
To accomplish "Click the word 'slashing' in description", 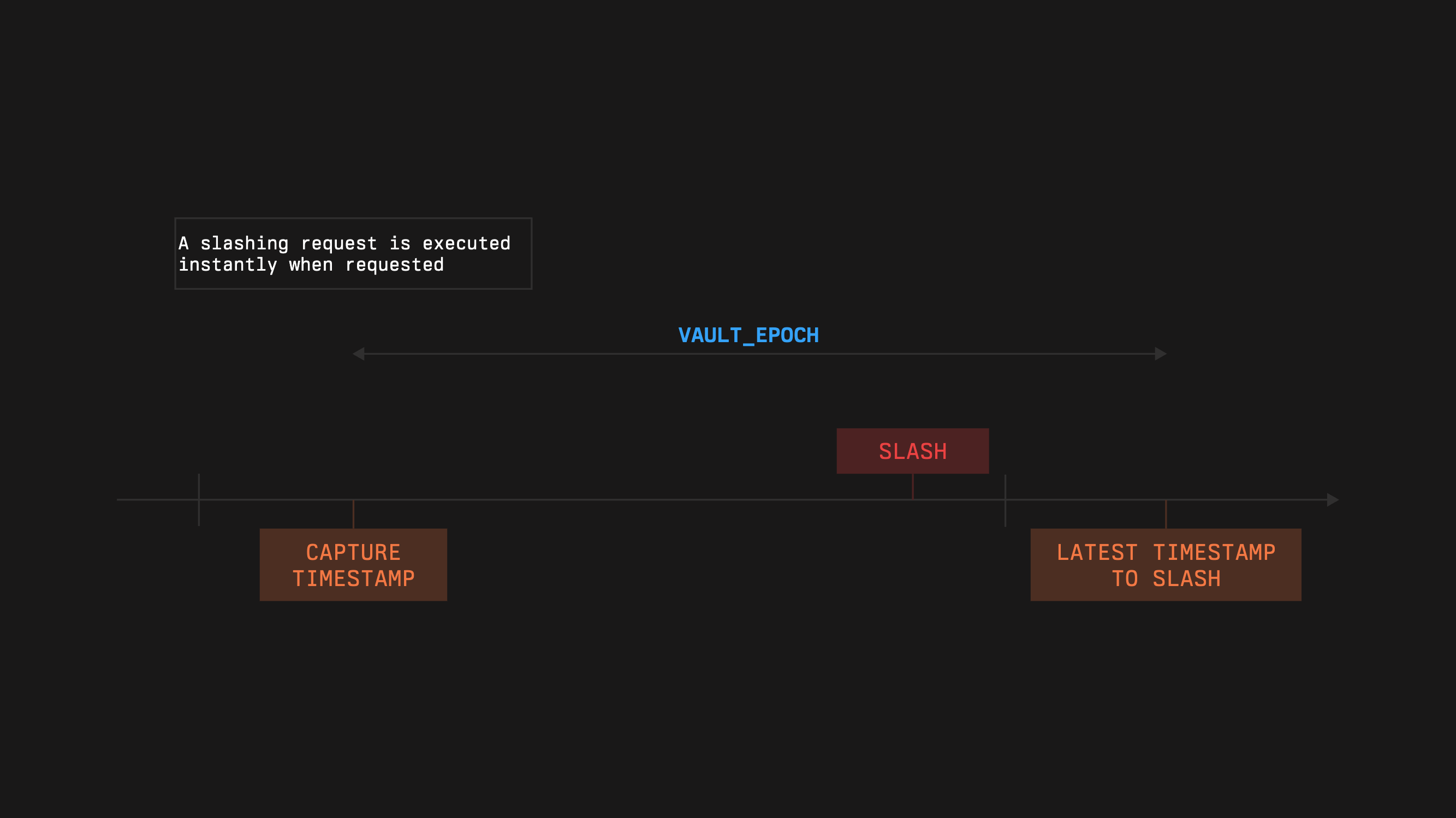I will click(244, 243).
